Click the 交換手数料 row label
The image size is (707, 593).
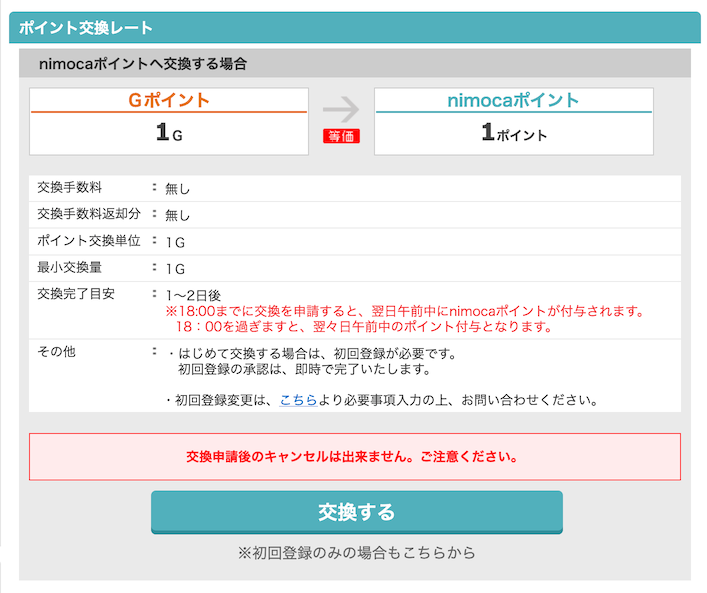pyautogui.click(x=70, y=188)
